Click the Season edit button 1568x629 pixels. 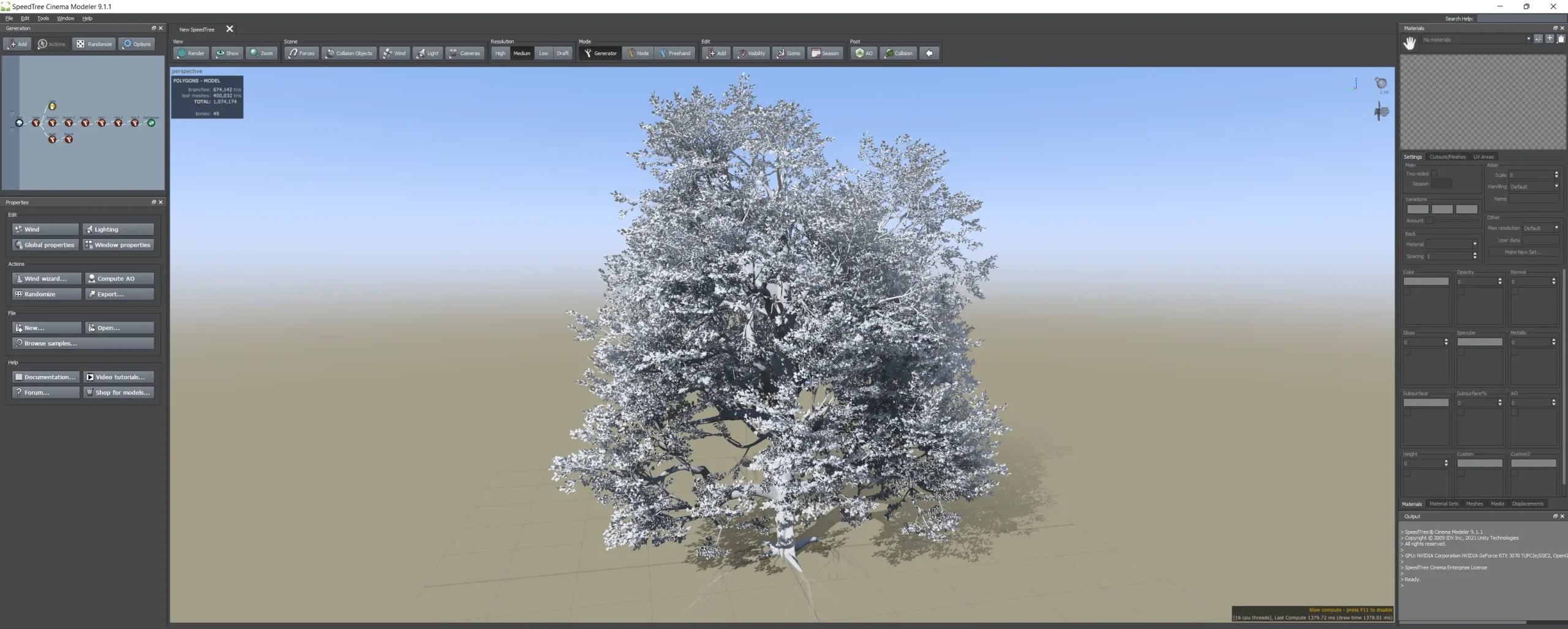[x=825, y=53]
